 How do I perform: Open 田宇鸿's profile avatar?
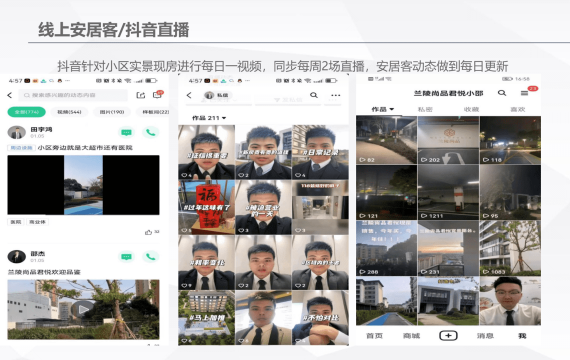tap(16, 132)
